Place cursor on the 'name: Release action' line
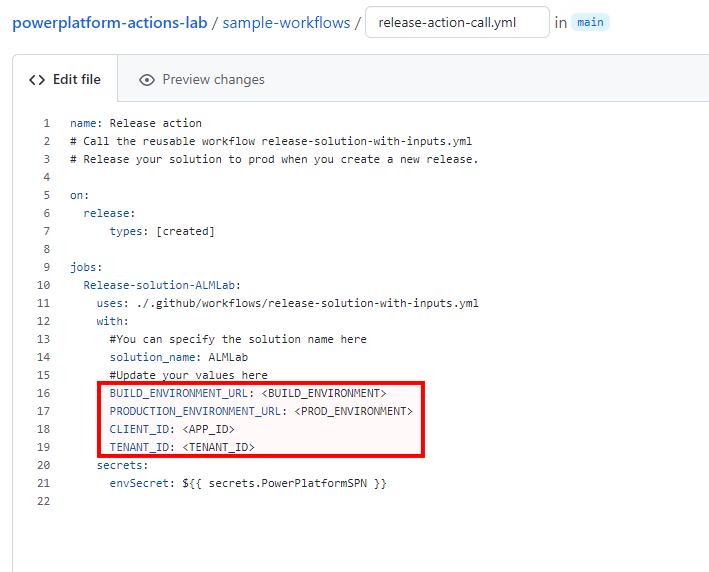Image resolution: width=709 pixels, height=572 pixels. (x=136, y=123)
